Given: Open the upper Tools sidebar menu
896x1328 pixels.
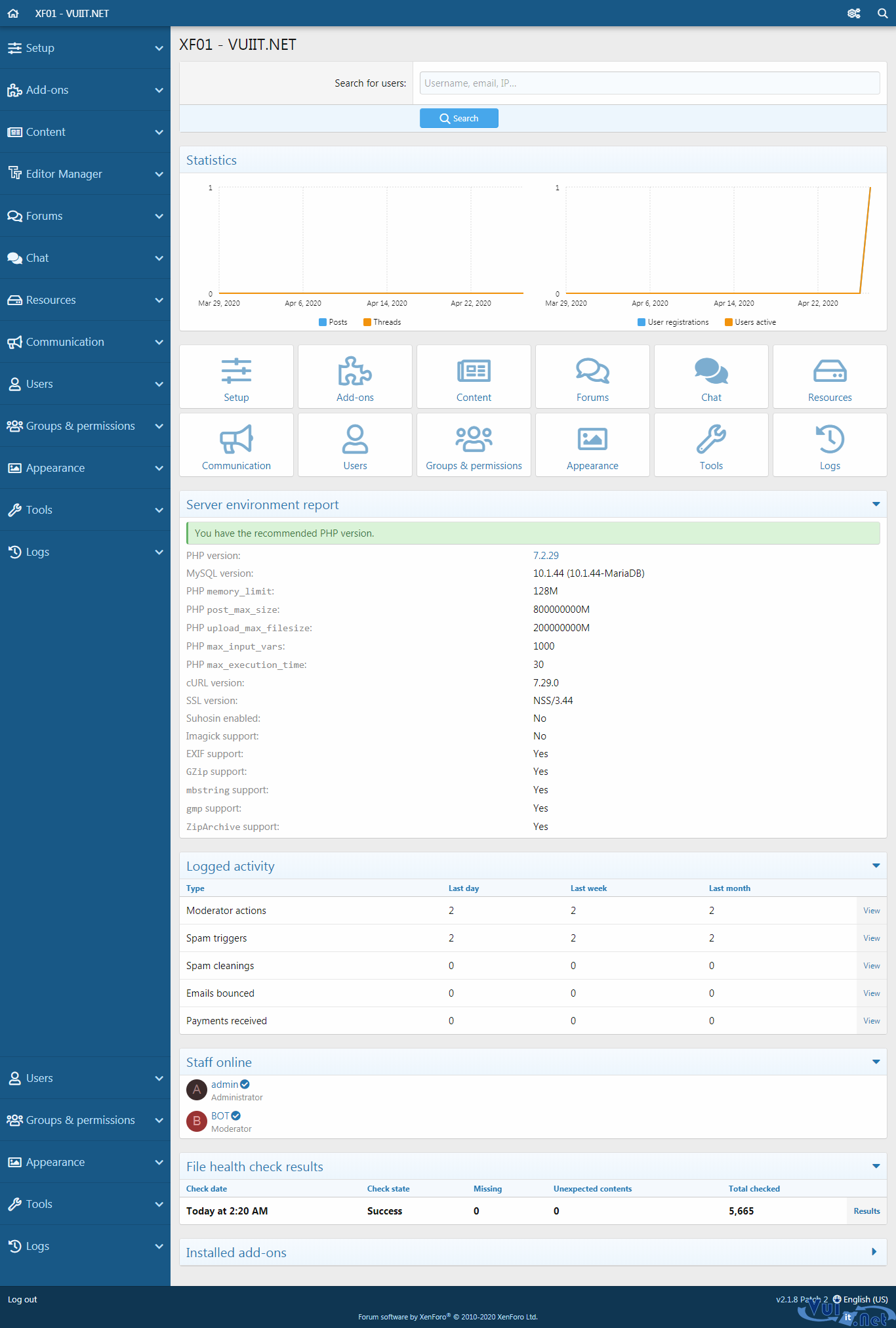Looking at the screenshot, I should click(85, 510).
